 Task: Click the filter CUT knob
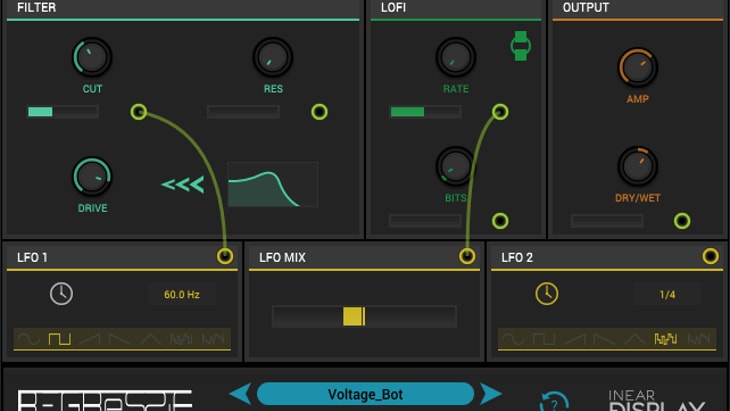(92, 57)
